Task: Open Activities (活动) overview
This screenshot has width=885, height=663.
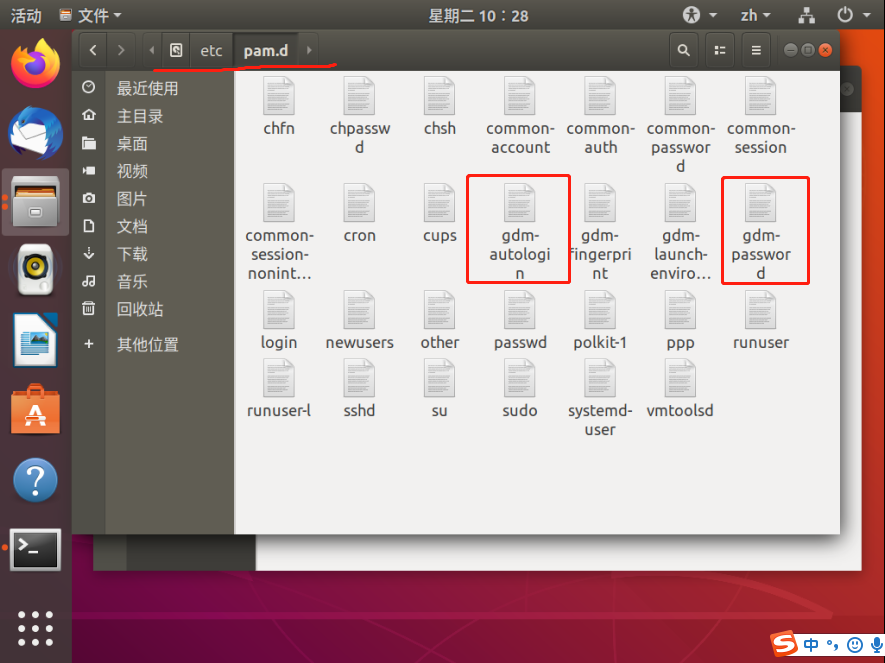Action: click(x=26, y=15)
